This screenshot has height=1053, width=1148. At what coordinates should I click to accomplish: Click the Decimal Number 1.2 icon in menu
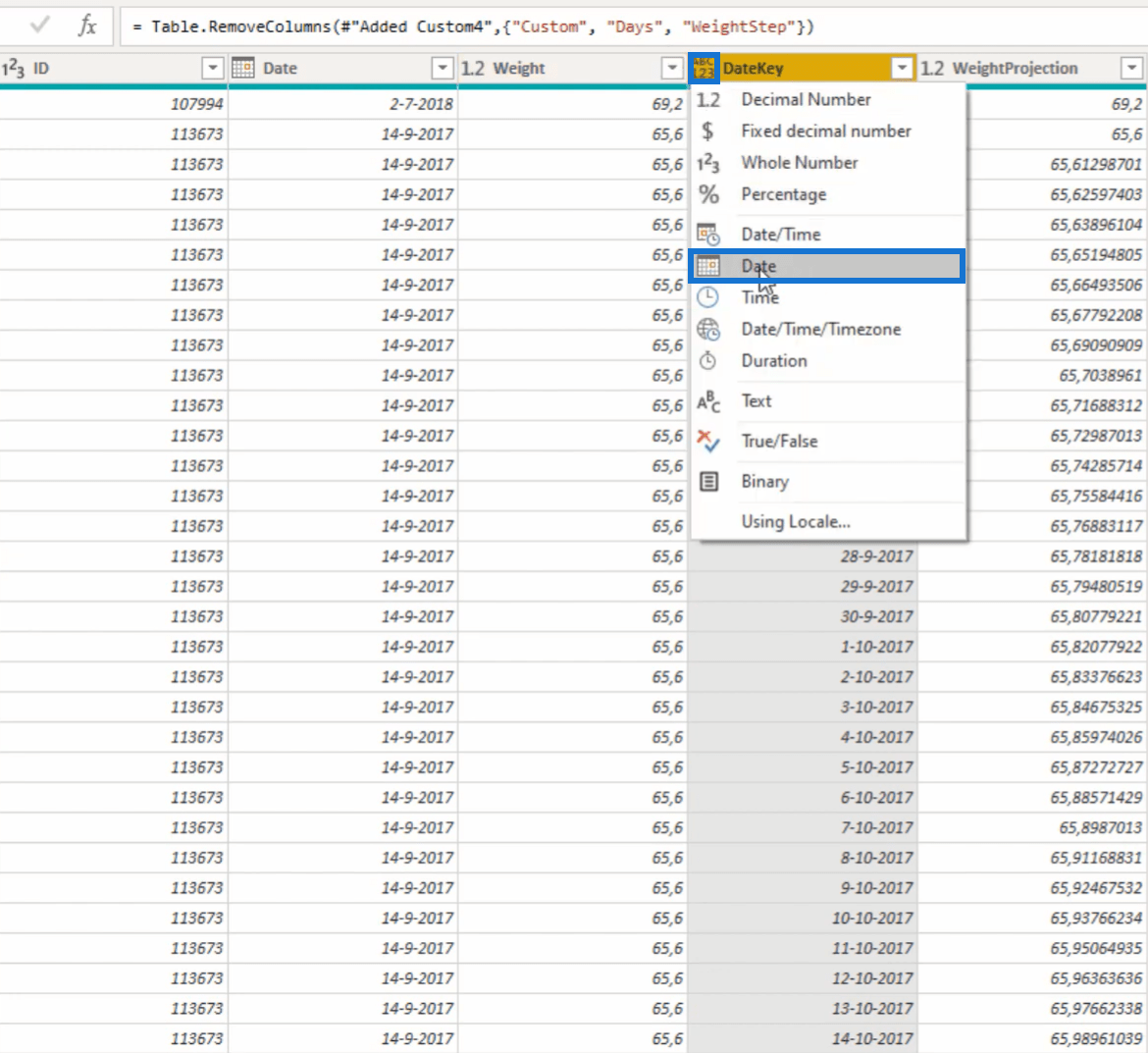tap(708, 99)
